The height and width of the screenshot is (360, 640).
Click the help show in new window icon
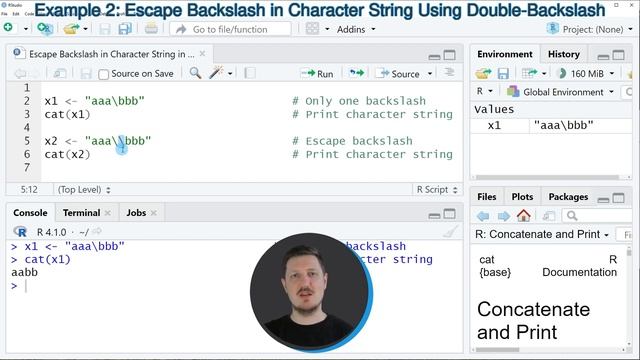click(549, 216)
